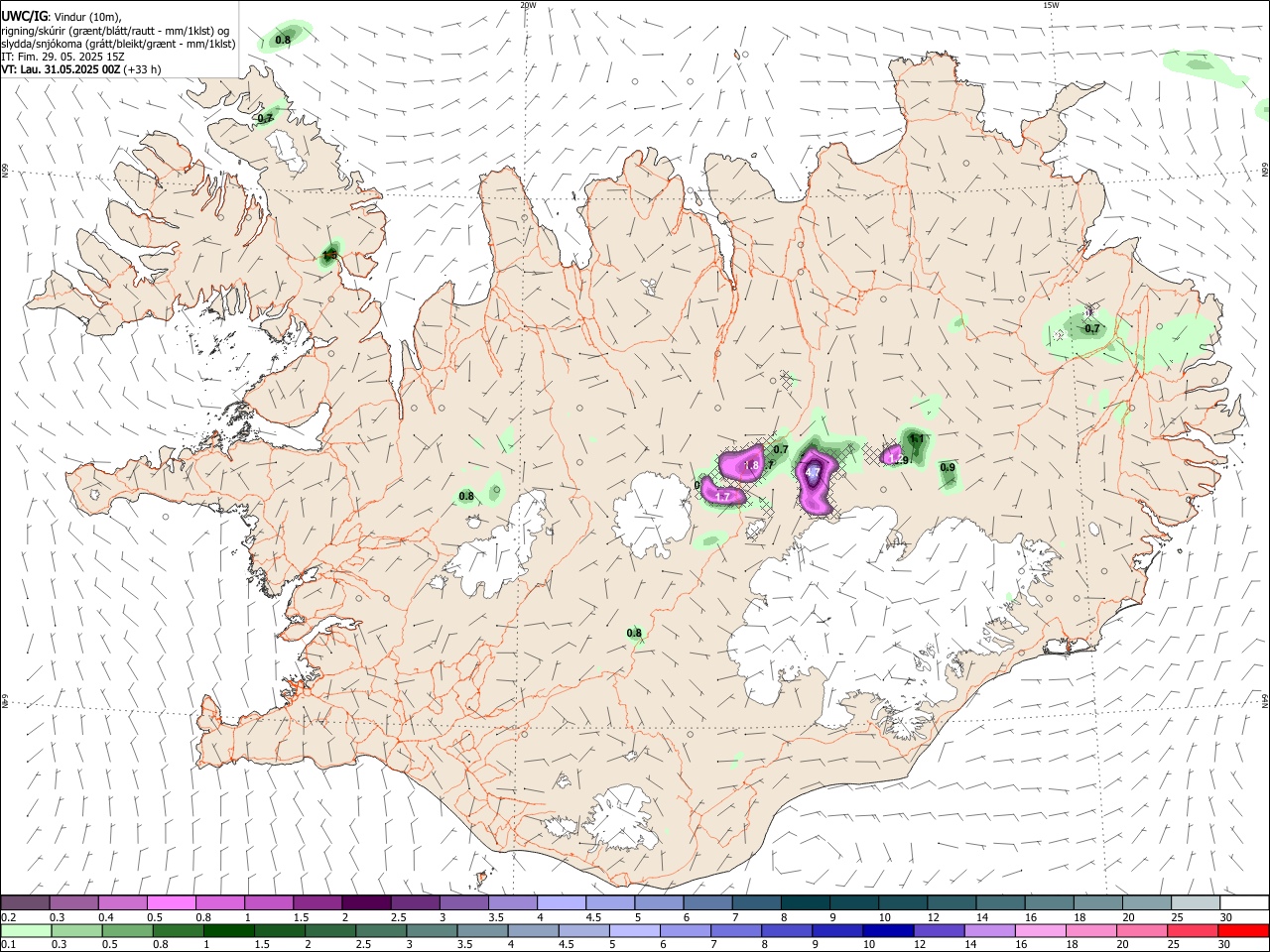Click the '0.9' precipitation value on the map
This screenshot has height=952, width=1270.
pyautogui.click(x=948, y=468)
